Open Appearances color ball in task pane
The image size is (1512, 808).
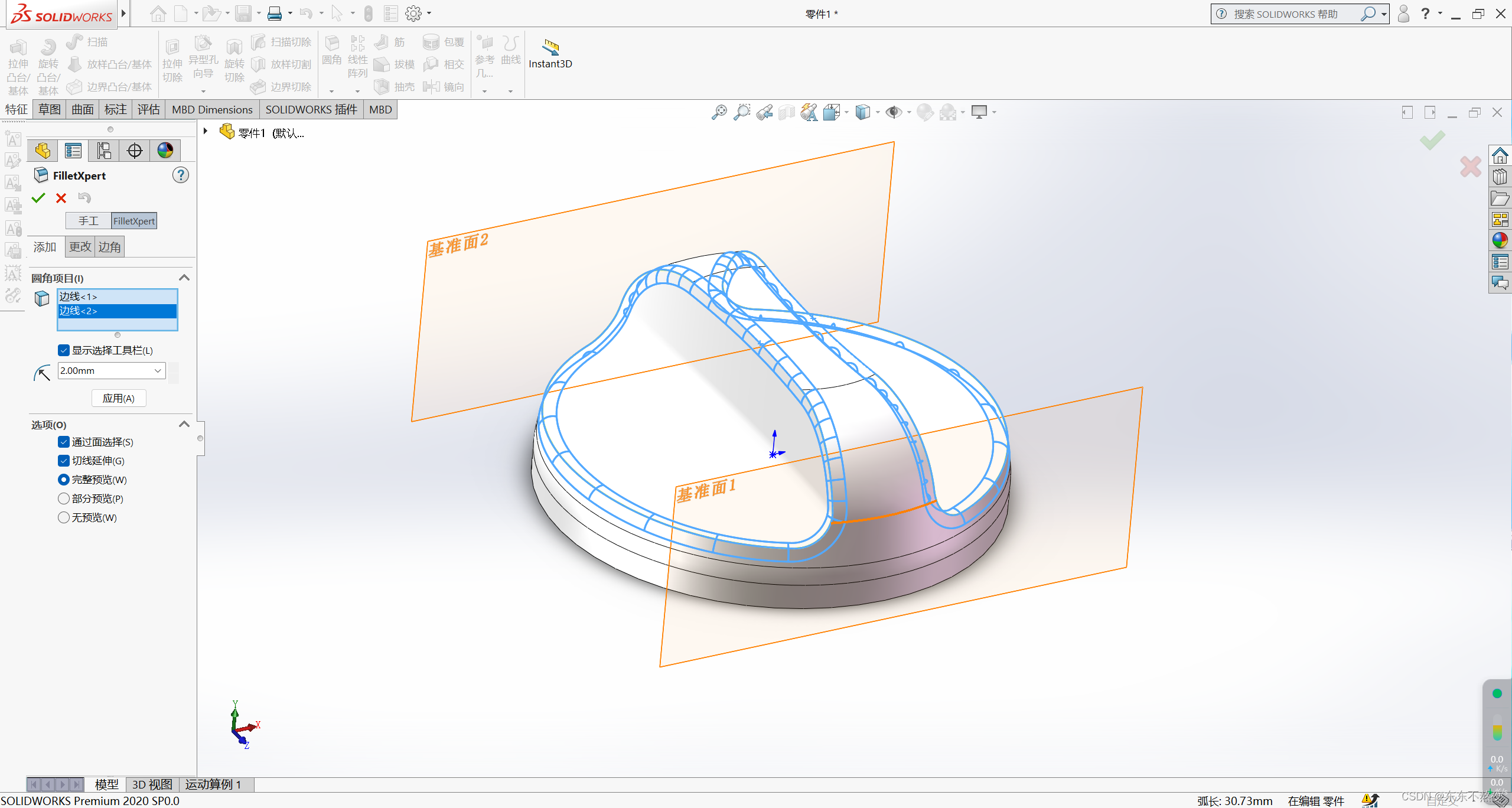coord(1500,240)
